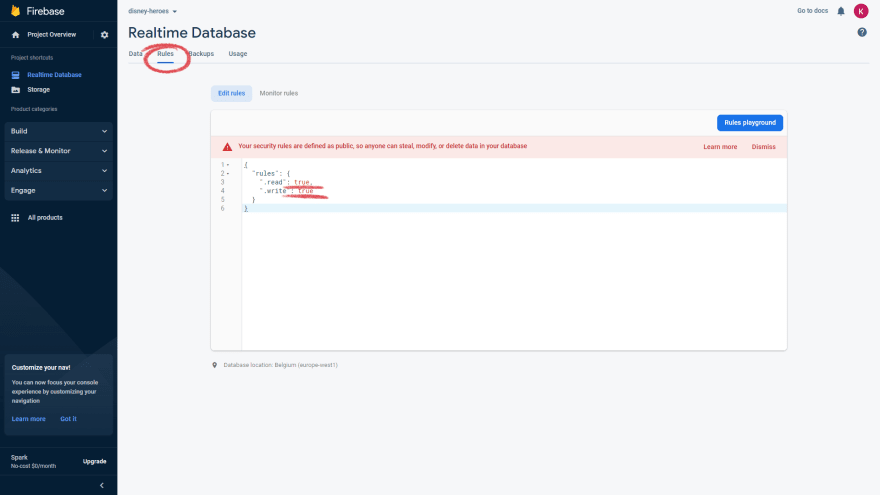Switch to the Data tab
Image resolution: width=880 pixels, height=495 pixels.
click(135, 54)
